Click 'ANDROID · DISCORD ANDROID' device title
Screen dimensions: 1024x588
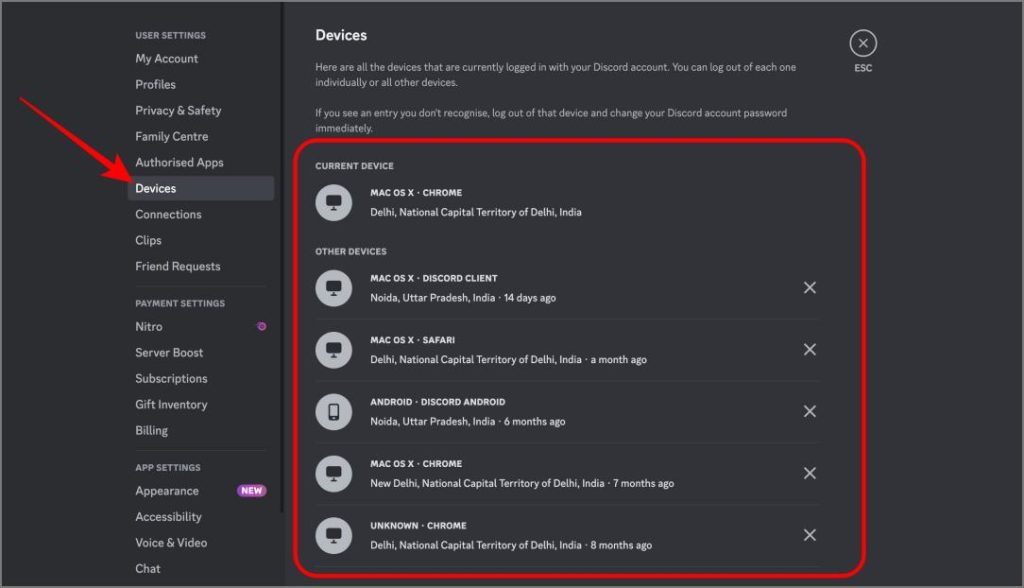point(438,402)
